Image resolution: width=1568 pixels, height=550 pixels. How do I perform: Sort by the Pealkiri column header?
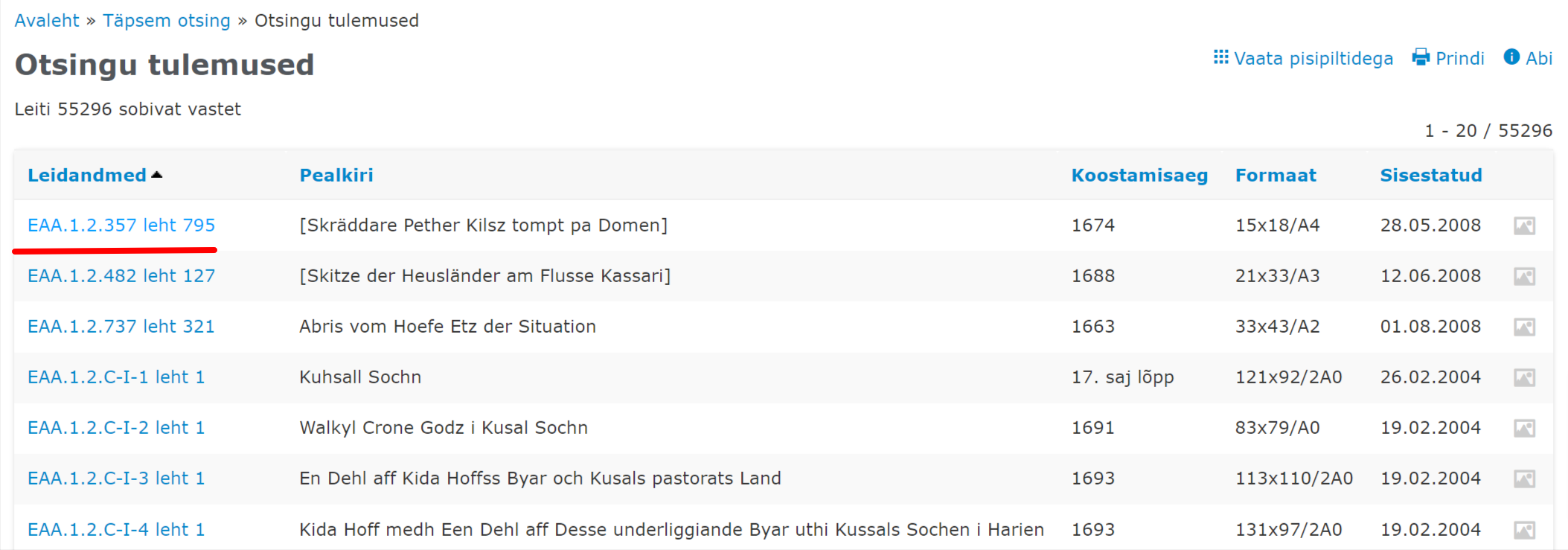[x=336, y=175]
